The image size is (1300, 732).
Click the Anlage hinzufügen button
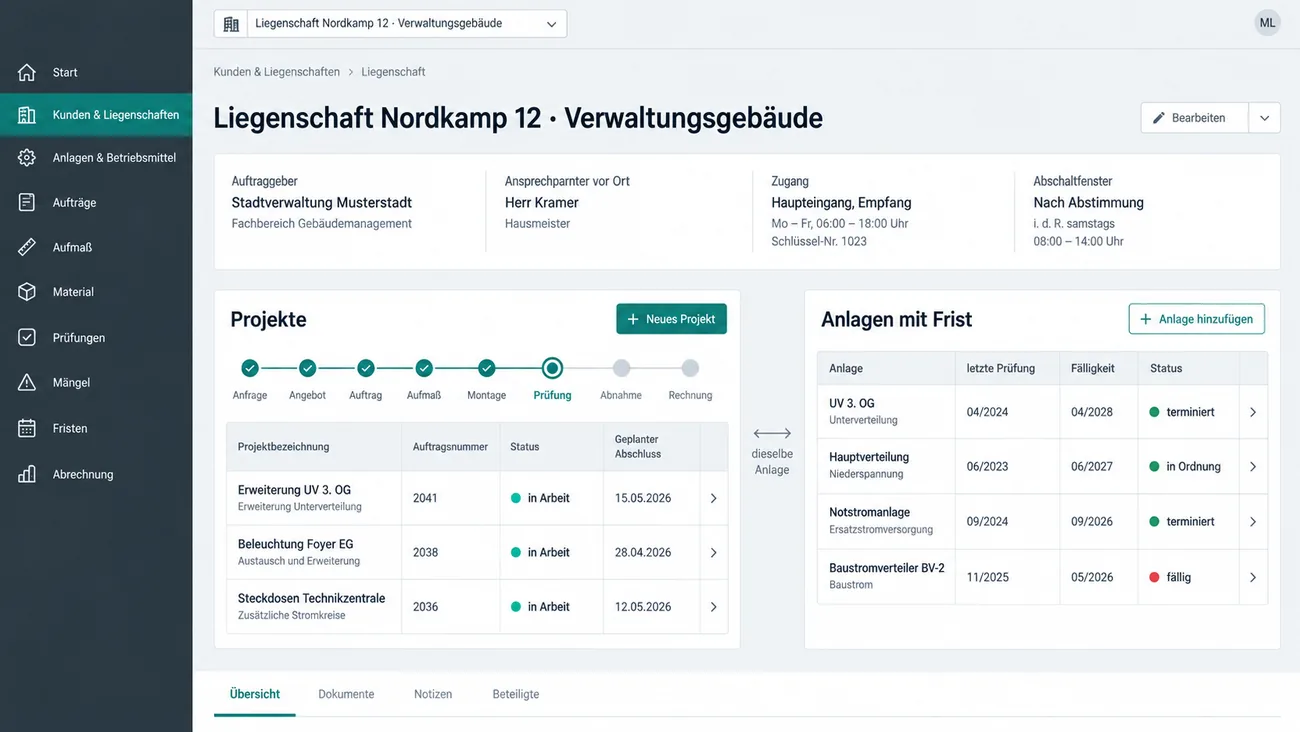coord(1197,319)
